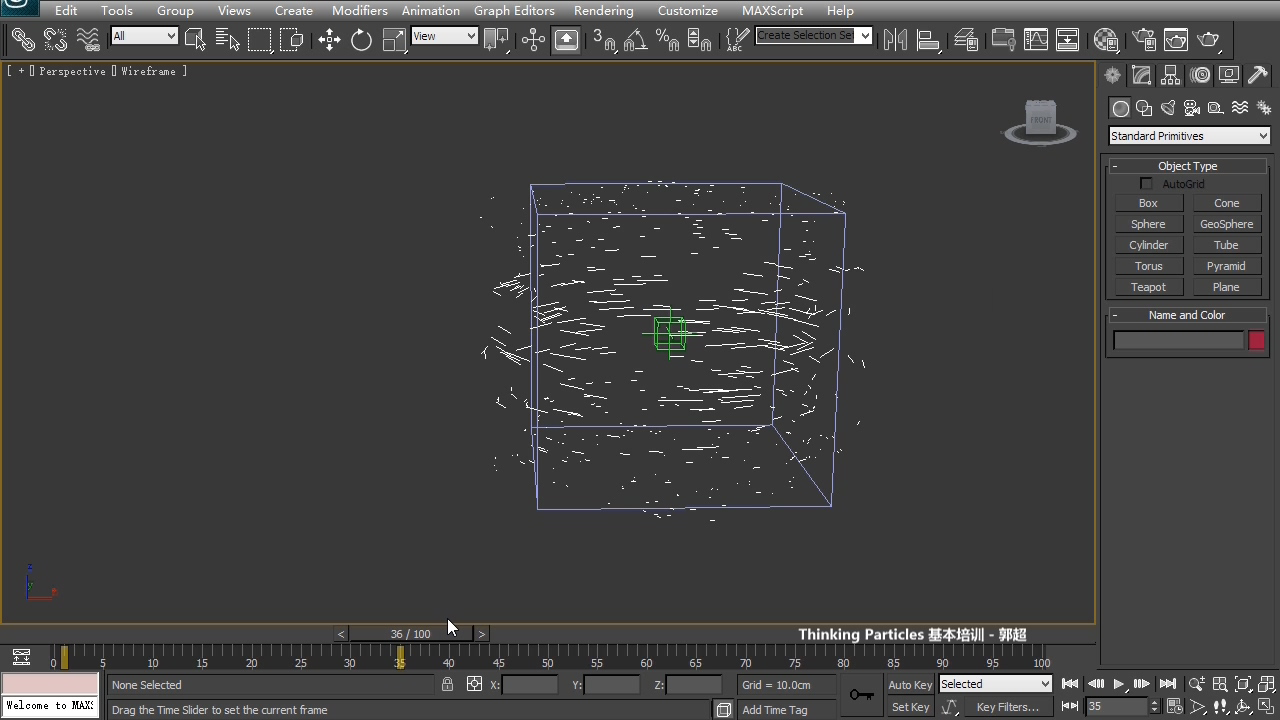
Task: Toggle Angle Snap
Action: [635, 39]
